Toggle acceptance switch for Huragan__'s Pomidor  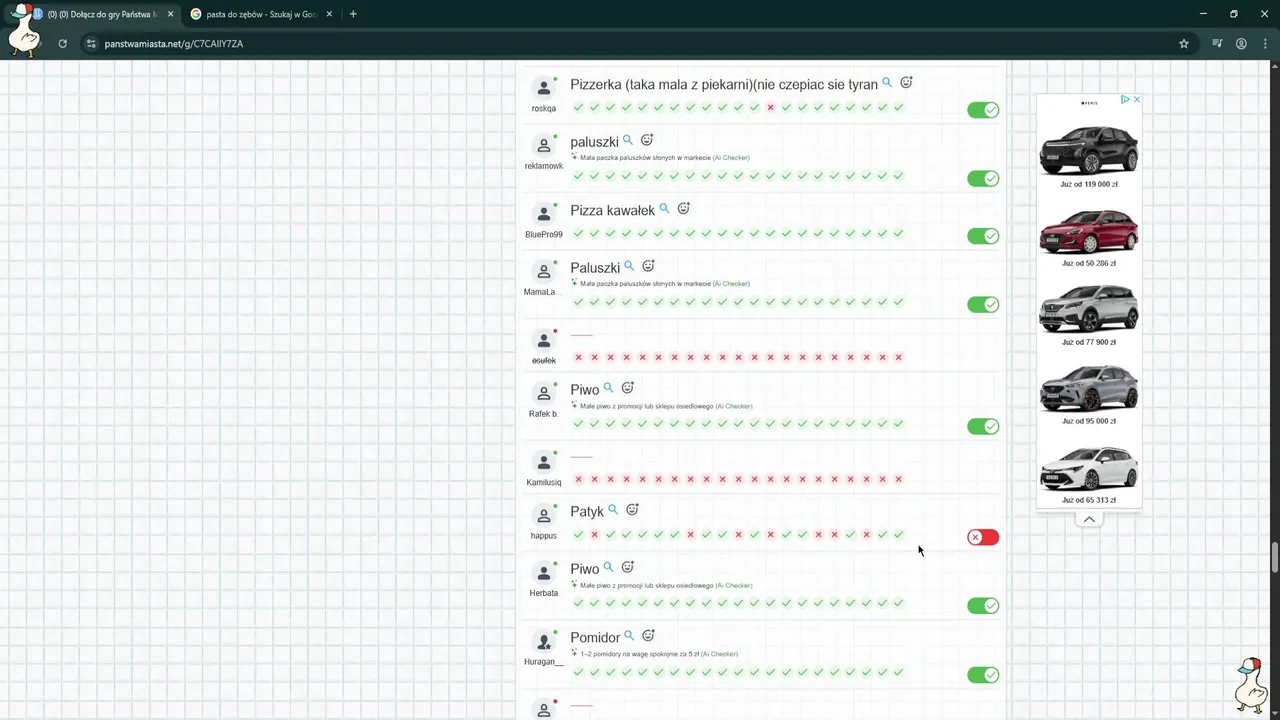983,675
